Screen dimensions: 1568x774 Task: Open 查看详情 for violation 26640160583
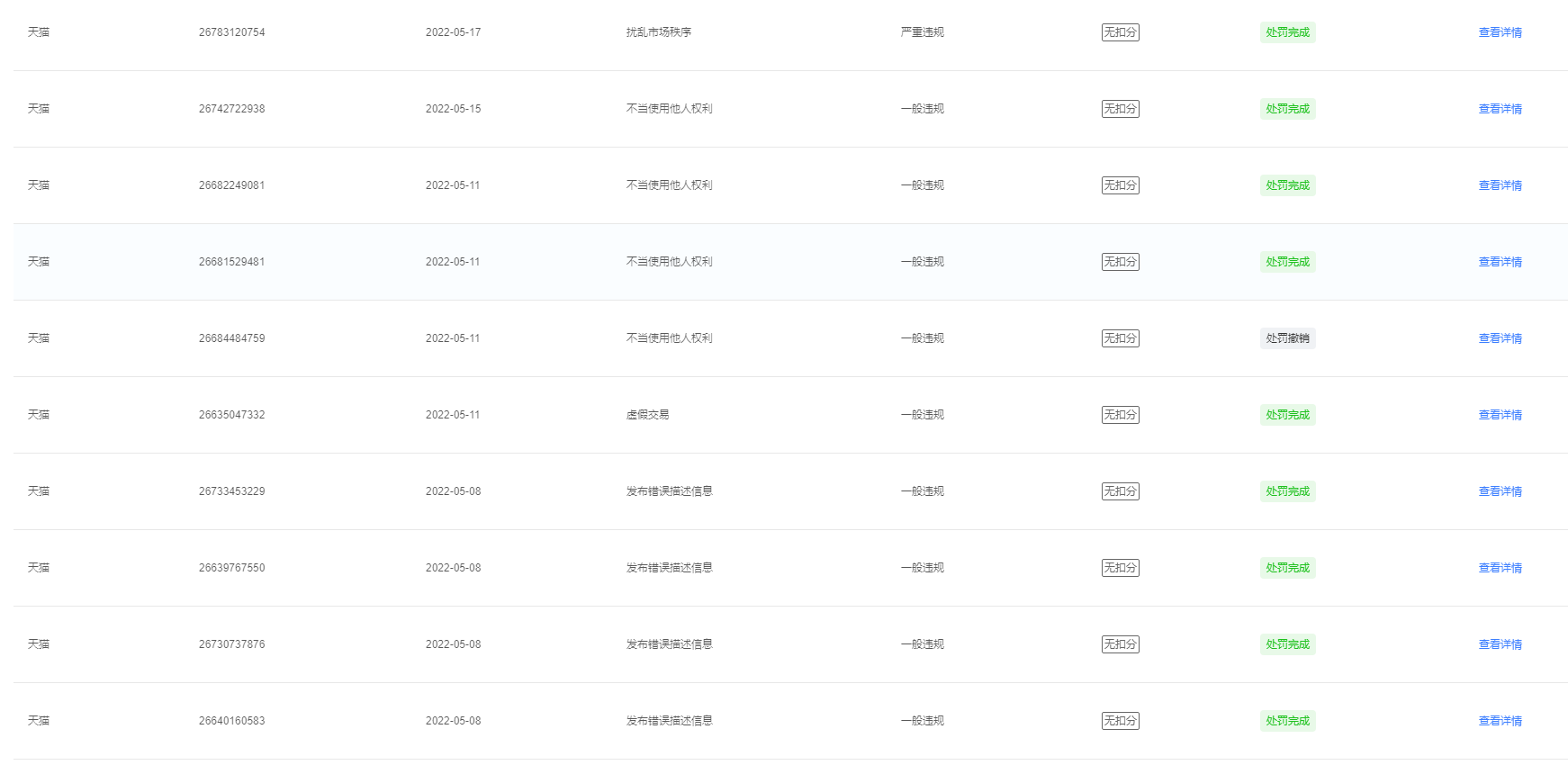pos(1500,721)
